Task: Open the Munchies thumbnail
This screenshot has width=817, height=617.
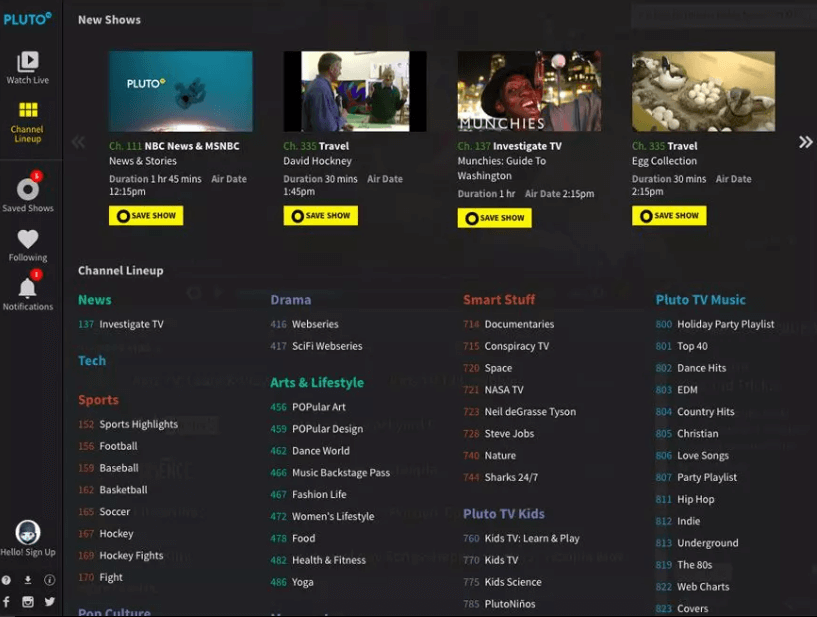Action: [529, 91]
